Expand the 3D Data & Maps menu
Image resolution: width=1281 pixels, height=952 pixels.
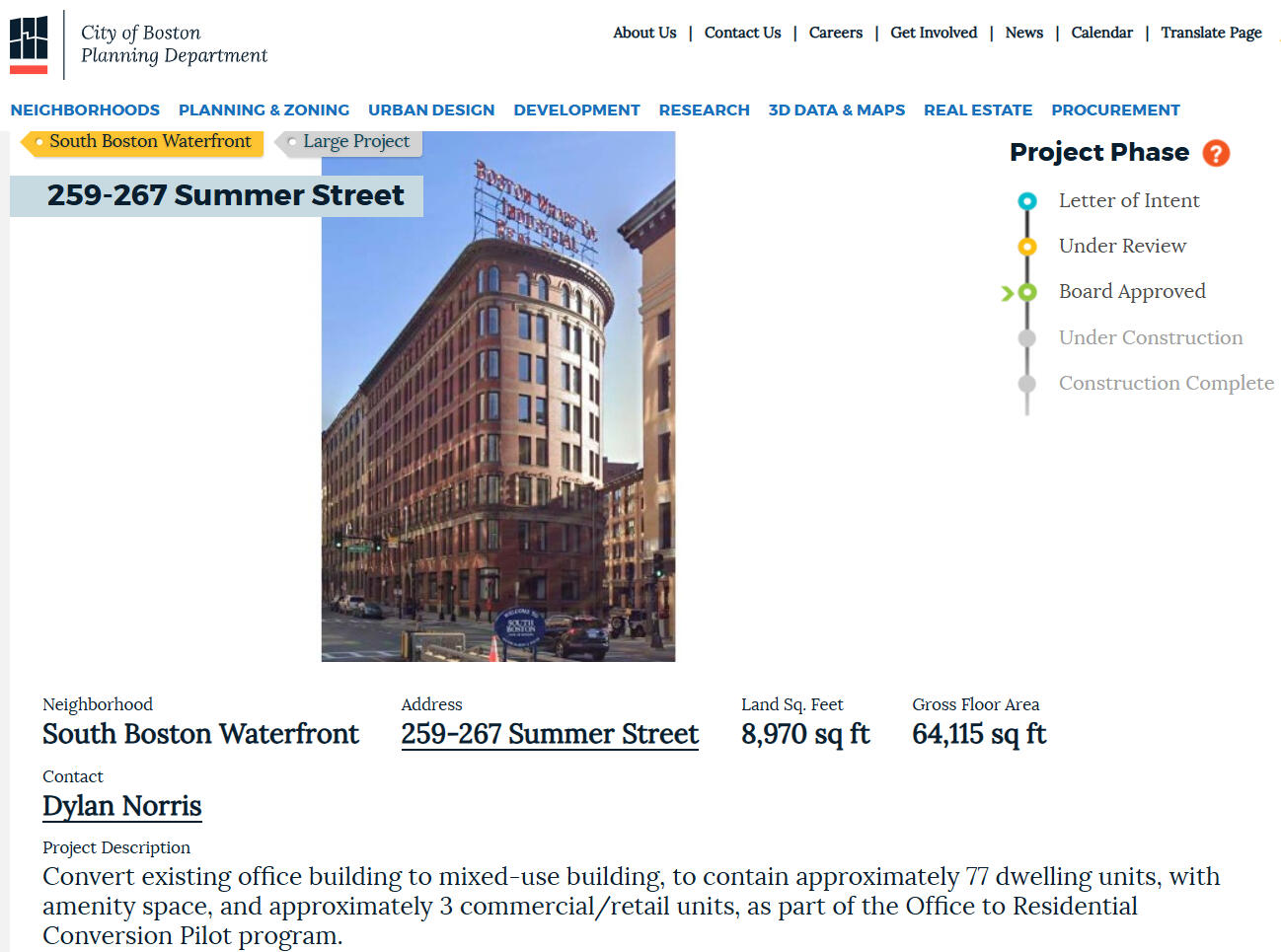click(x=836, y=110)
